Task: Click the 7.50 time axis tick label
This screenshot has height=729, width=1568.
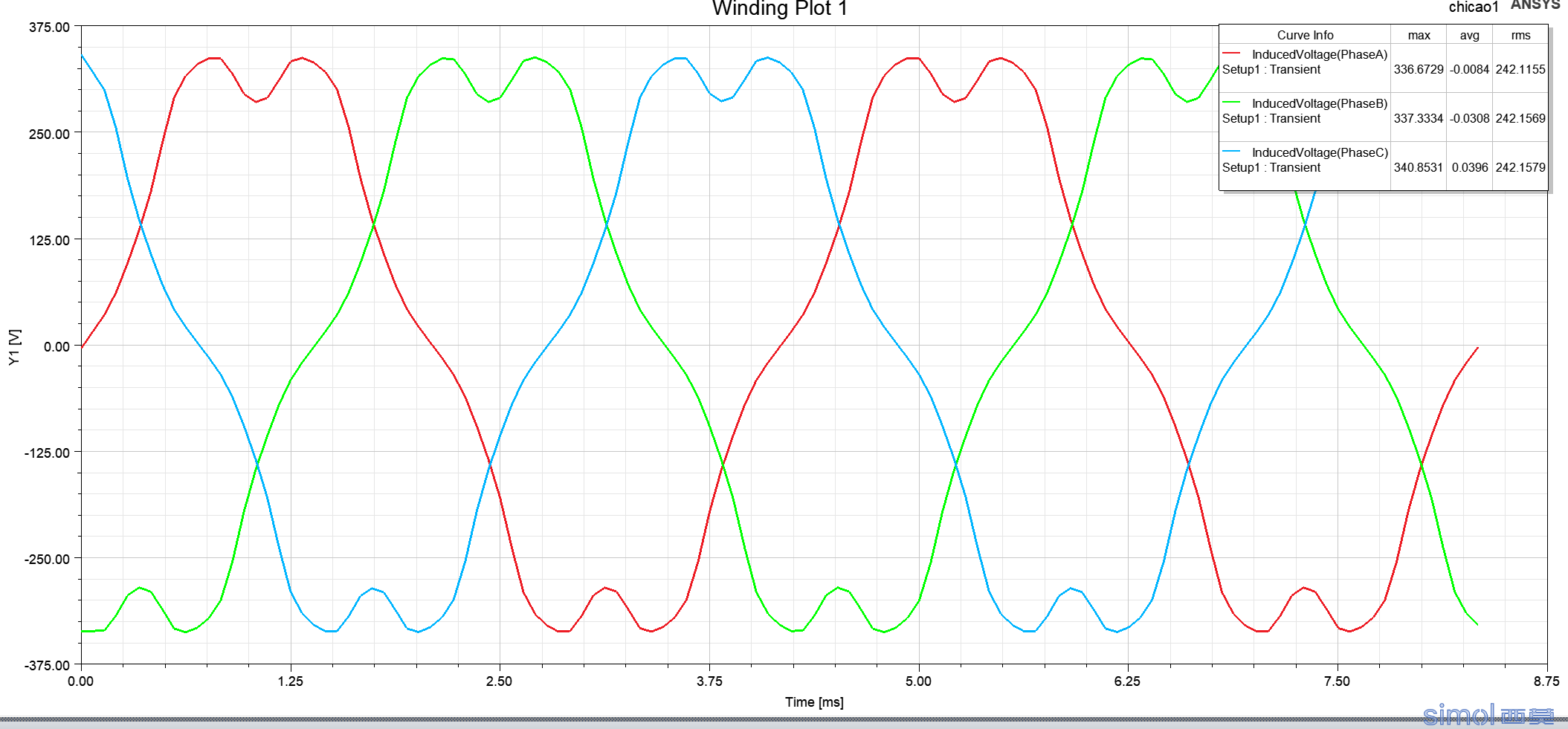Action: (x=1337, y=681)
